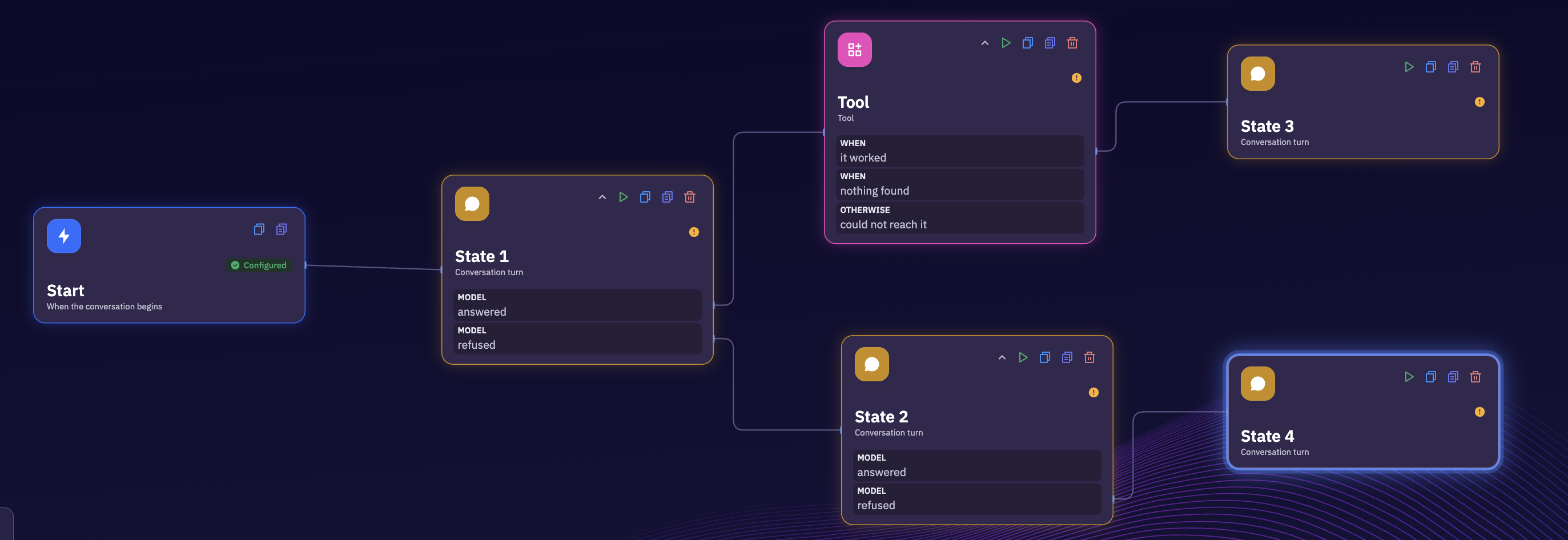Collapse State 2 node with its chevron
This screenshot has height=540, width=1568.
click(1002, 358)
